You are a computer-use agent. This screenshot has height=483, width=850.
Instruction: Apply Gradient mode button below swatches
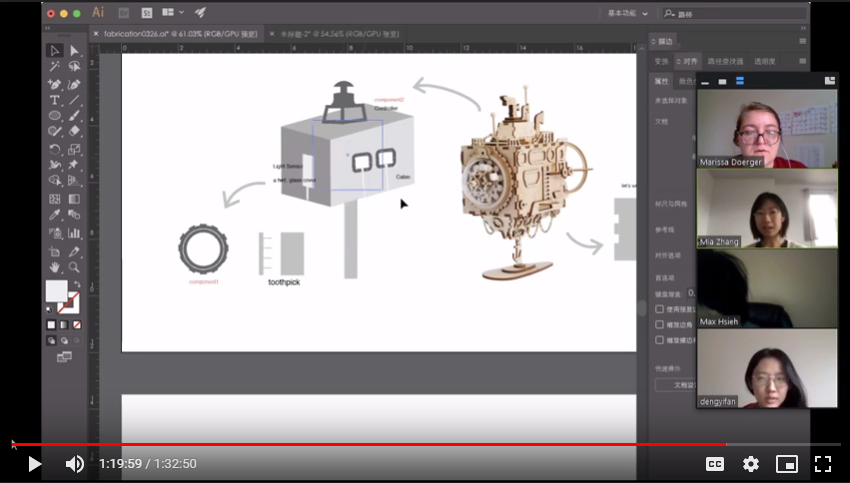pos(64,325)
